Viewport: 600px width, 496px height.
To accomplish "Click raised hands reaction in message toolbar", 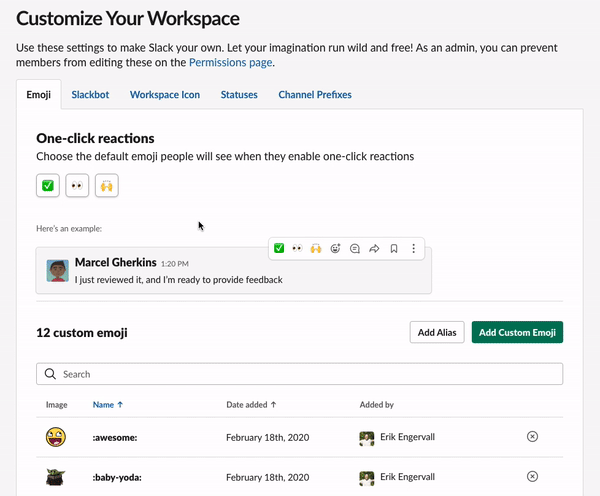I will (316, 248).
